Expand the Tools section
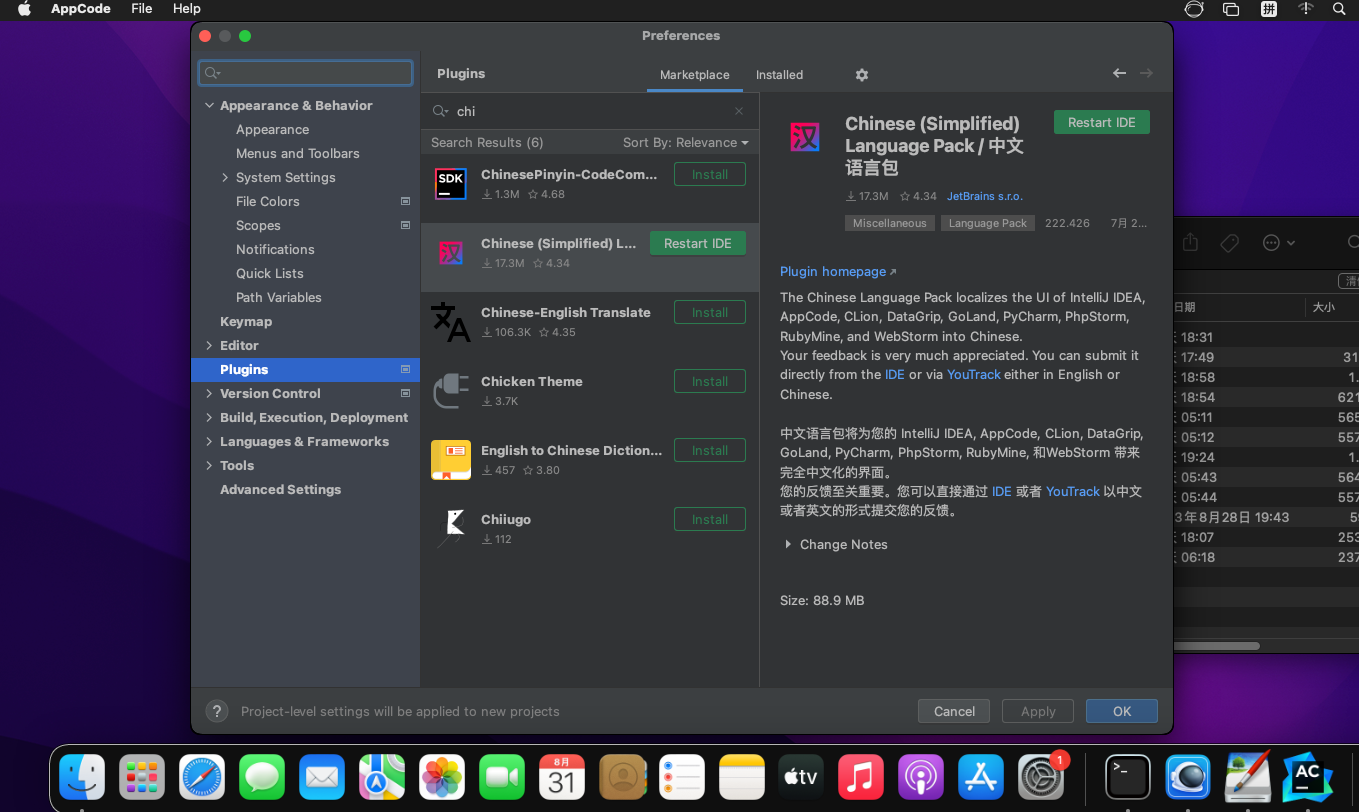 [x=209, y=465]
